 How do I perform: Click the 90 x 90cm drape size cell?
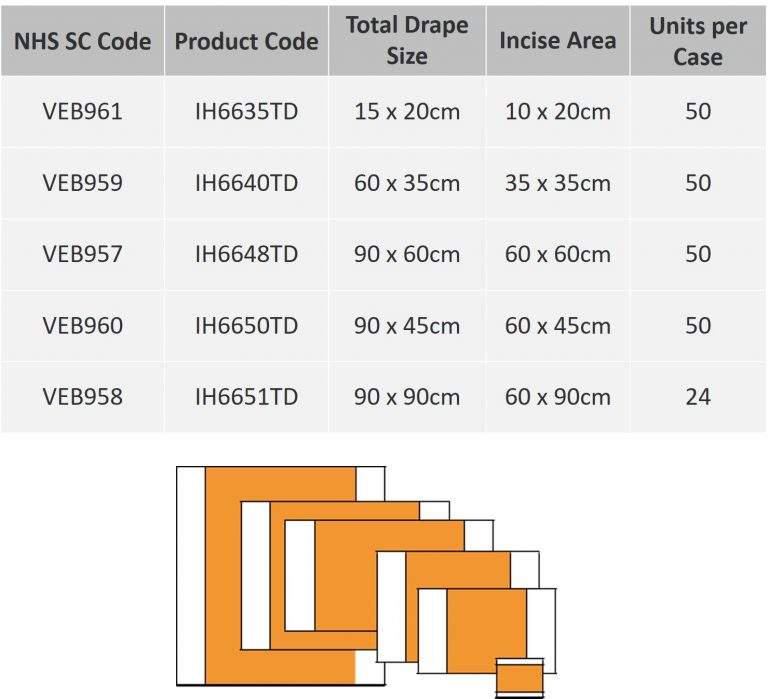(407, 397)
